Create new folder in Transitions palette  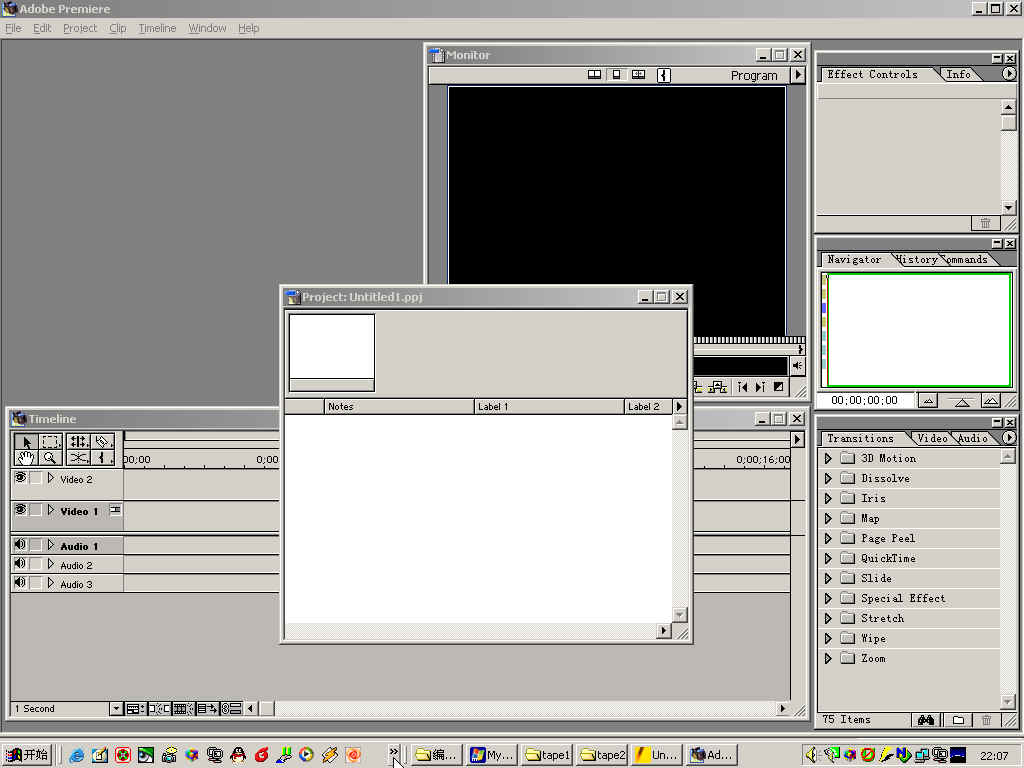click(x=958, y=720)
